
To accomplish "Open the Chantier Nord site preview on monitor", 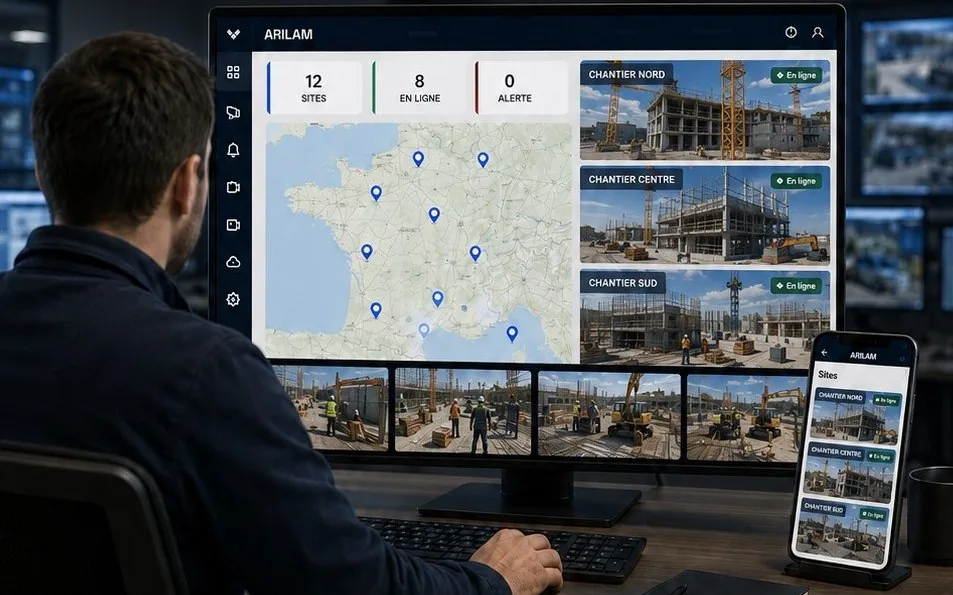I will tap(705, 110).
